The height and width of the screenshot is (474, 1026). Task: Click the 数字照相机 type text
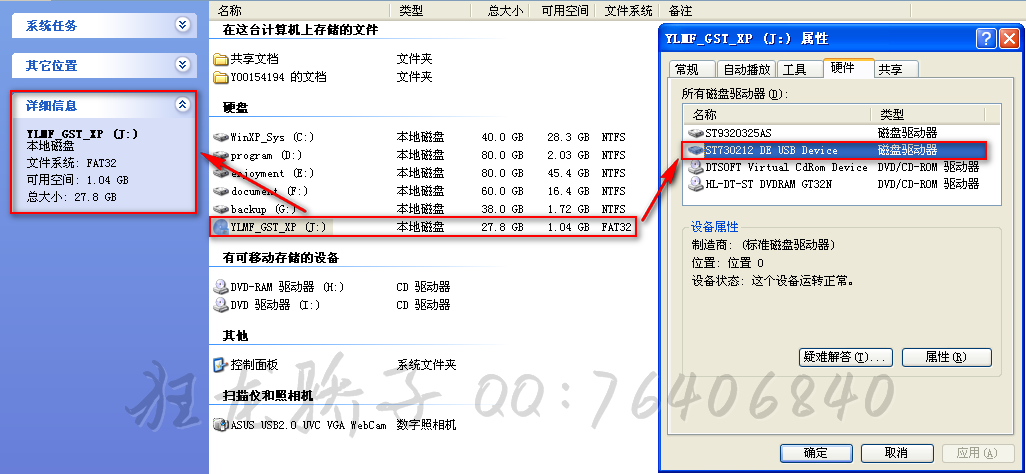427,425
